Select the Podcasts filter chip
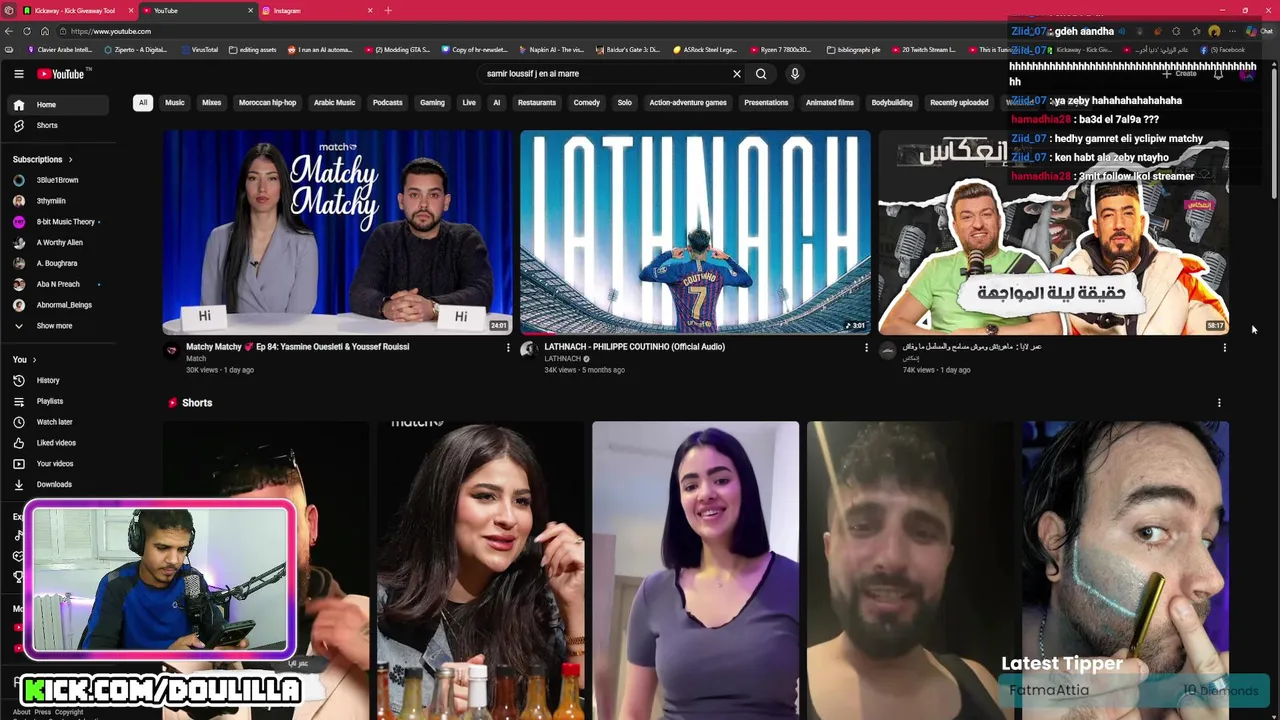 (388, 102)
